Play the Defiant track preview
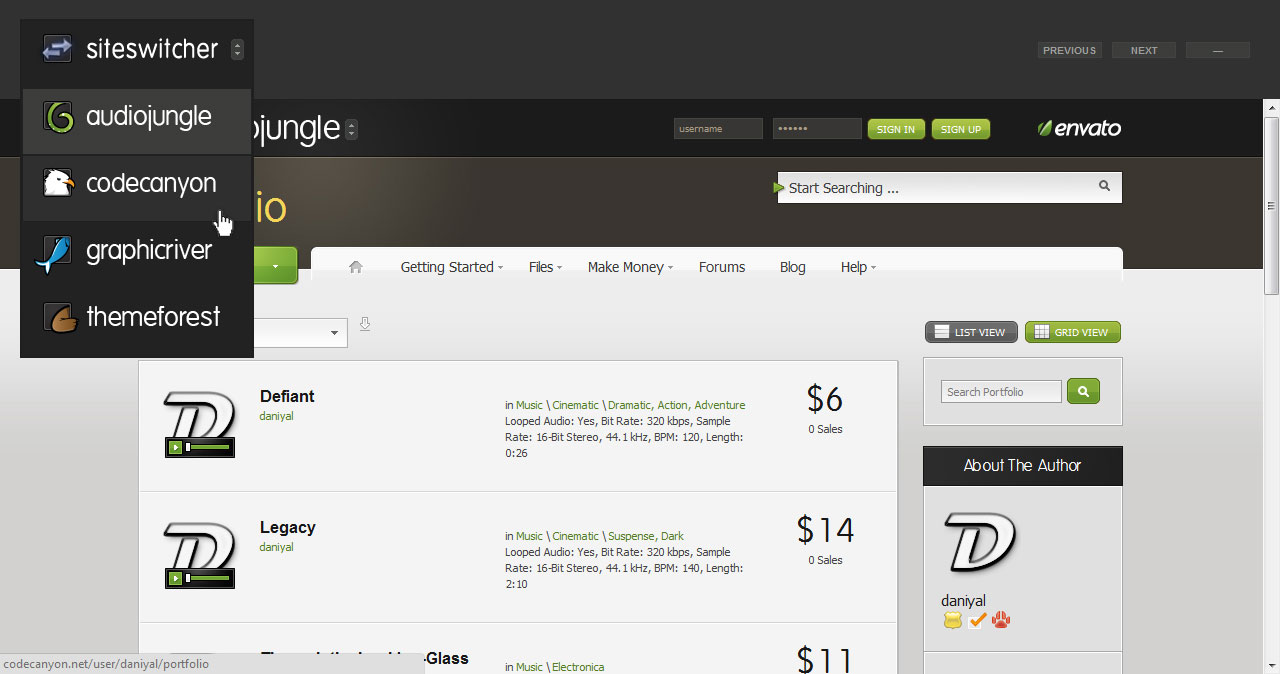 (175, 447)
